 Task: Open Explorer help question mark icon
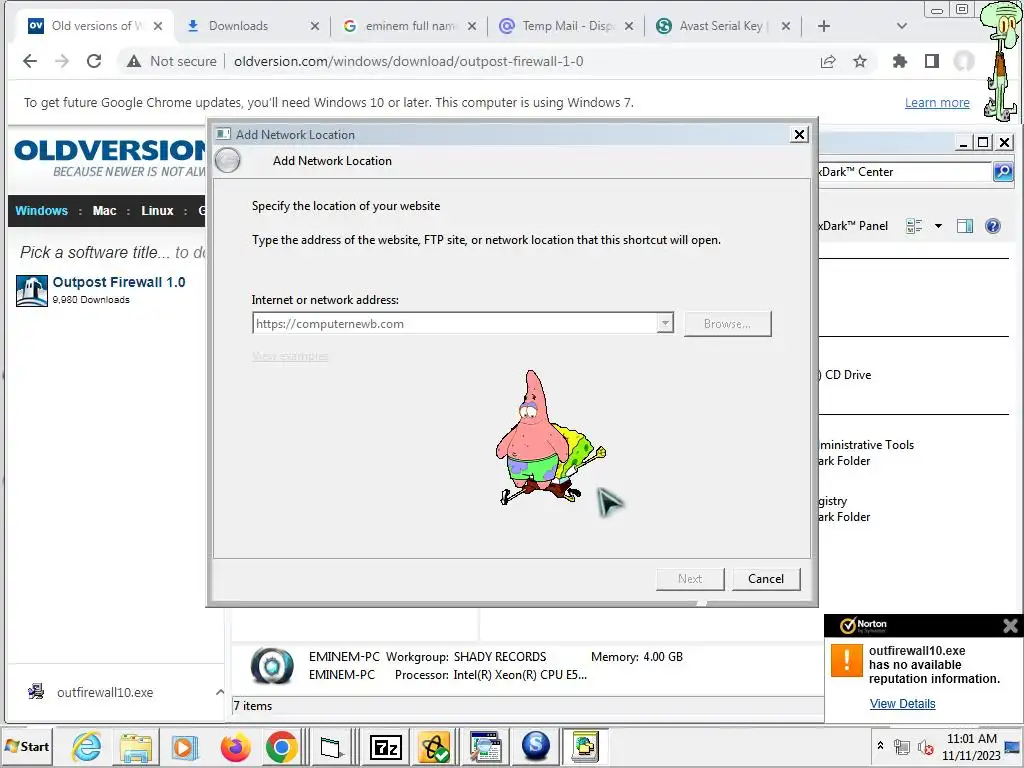(993, 226)
